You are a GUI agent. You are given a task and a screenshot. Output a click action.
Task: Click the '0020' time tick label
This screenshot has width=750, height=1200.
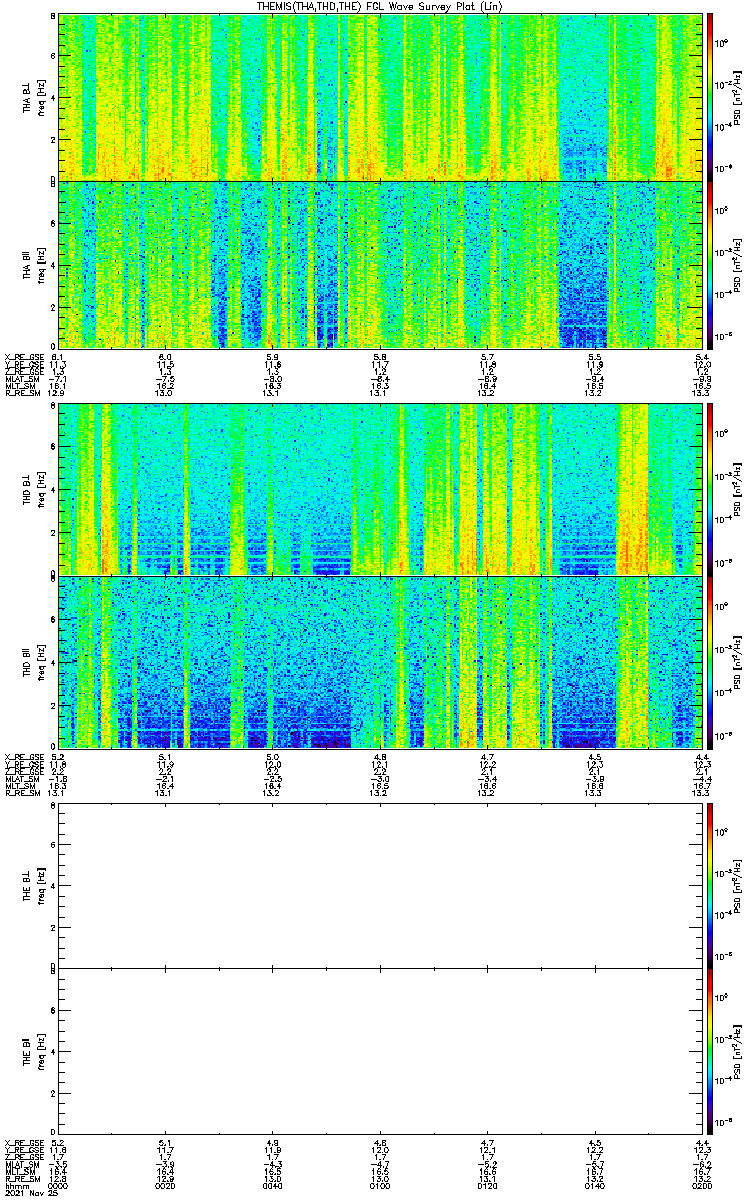pyautogui.click(x=165, y=1186)
